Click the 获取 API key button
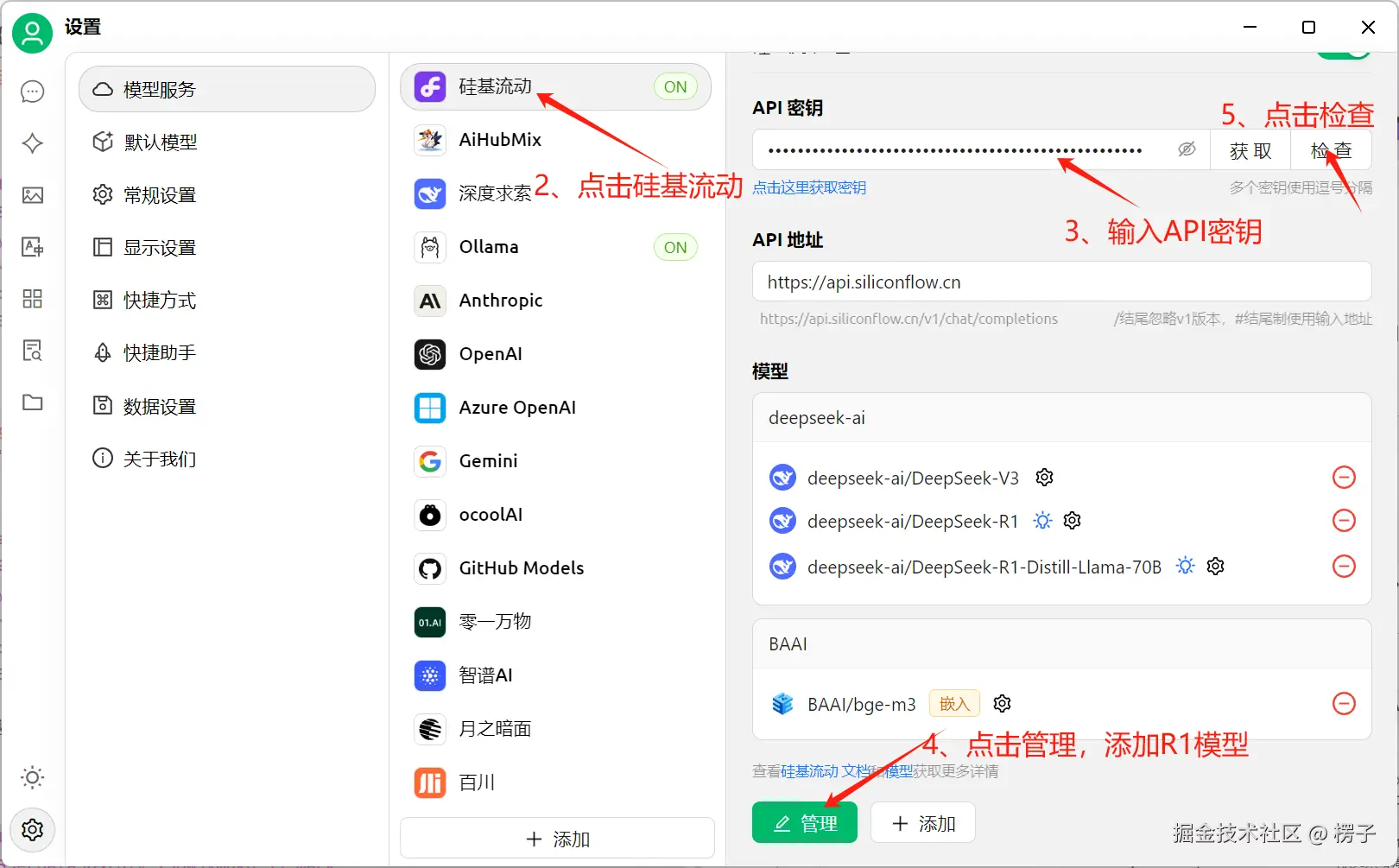Image resolution: width=1399 pixels, height=868 pixels. (1250, 150)
